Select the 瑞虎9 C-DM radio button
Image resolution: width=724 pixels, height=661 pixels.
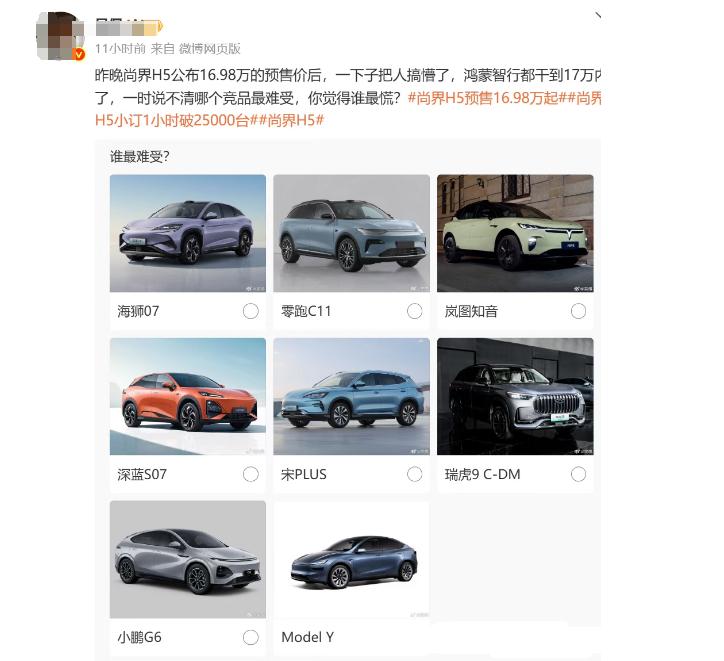[x=578, y=474]
